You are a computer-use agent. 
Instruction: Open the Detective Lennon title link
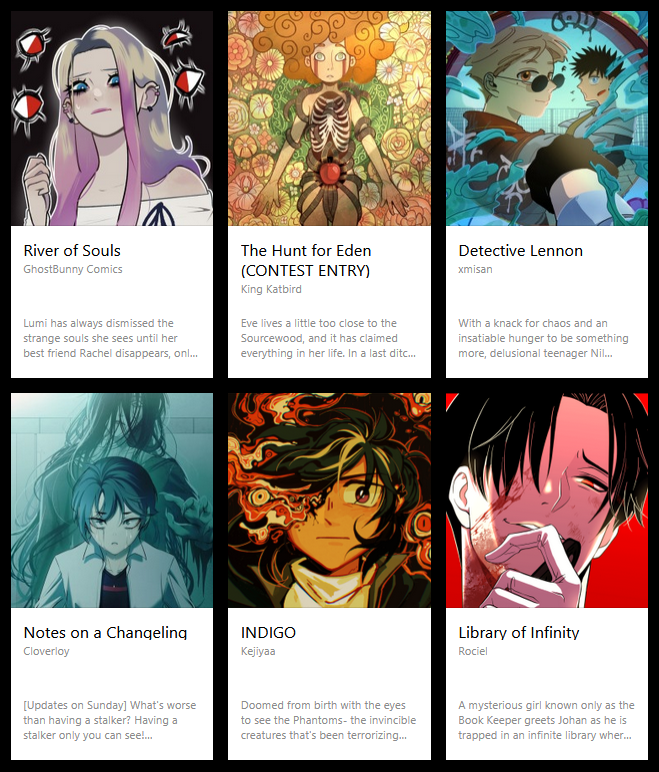pos(521,251)
